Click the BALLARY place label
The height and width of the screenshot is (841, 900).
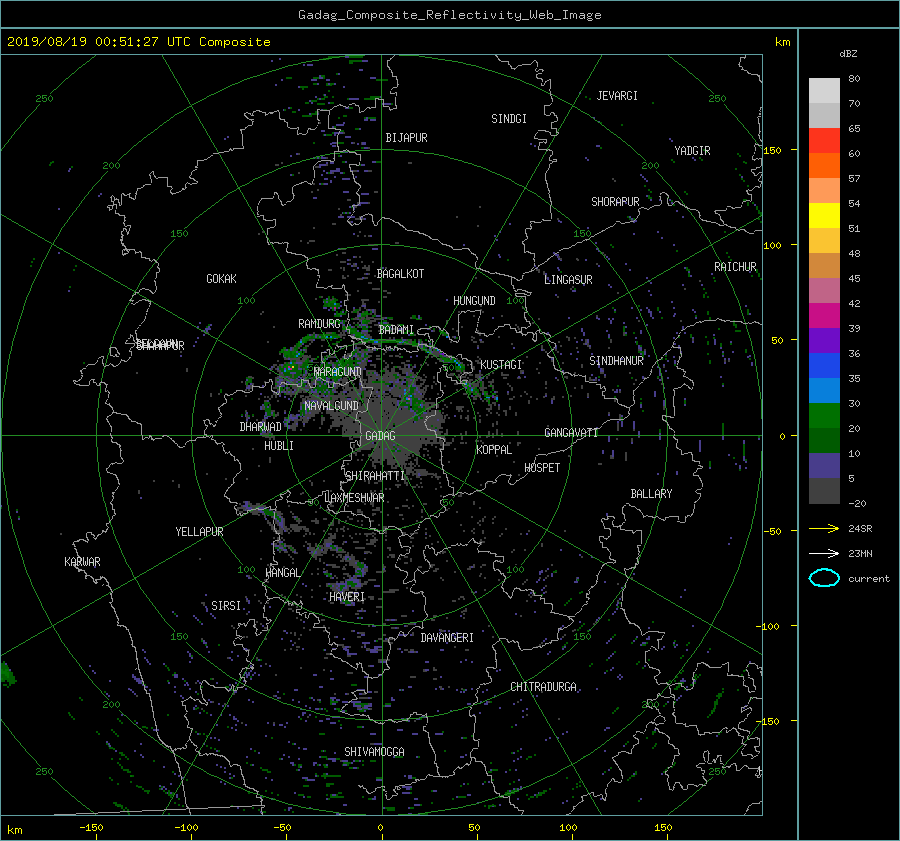point(651,494)
